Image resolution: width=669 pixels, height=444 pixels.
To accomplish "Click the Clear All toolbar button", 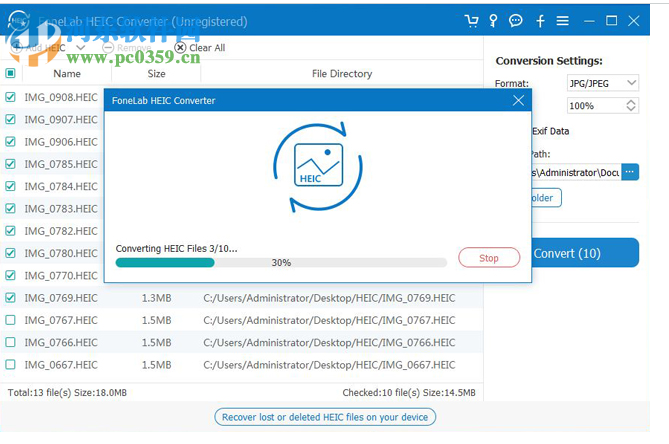I will pyautogui.click(x=200, y=48).
